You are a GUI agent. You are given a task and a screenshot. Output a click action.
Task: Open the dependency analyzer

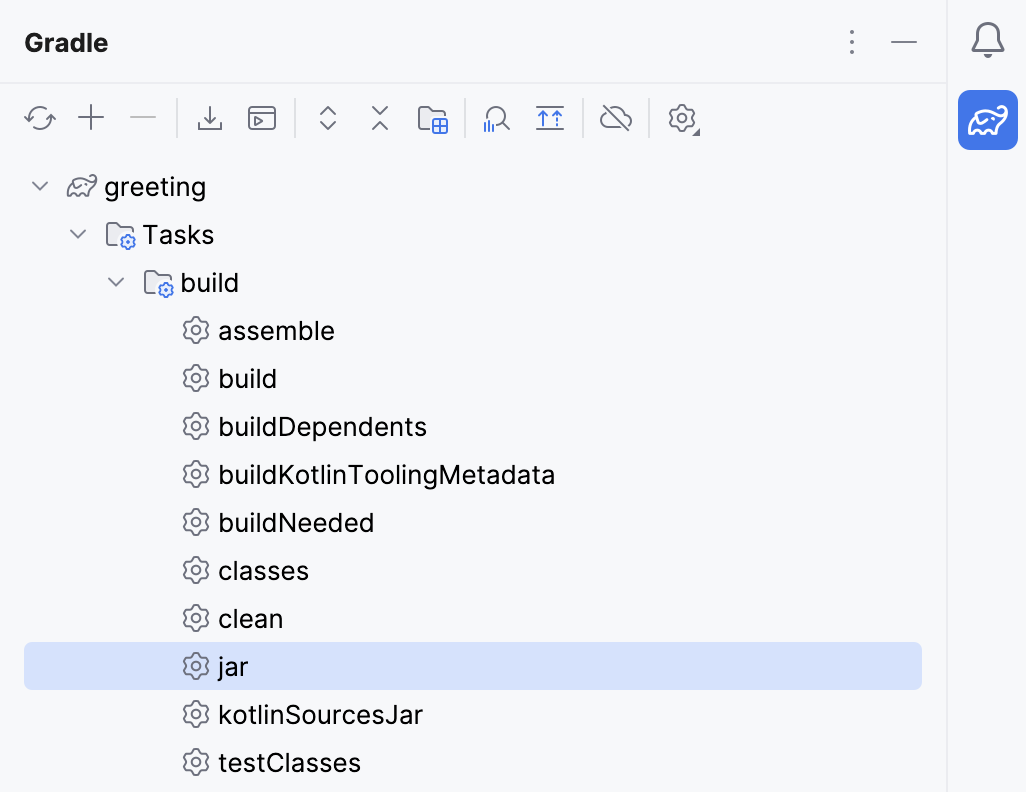coord(496,118)
